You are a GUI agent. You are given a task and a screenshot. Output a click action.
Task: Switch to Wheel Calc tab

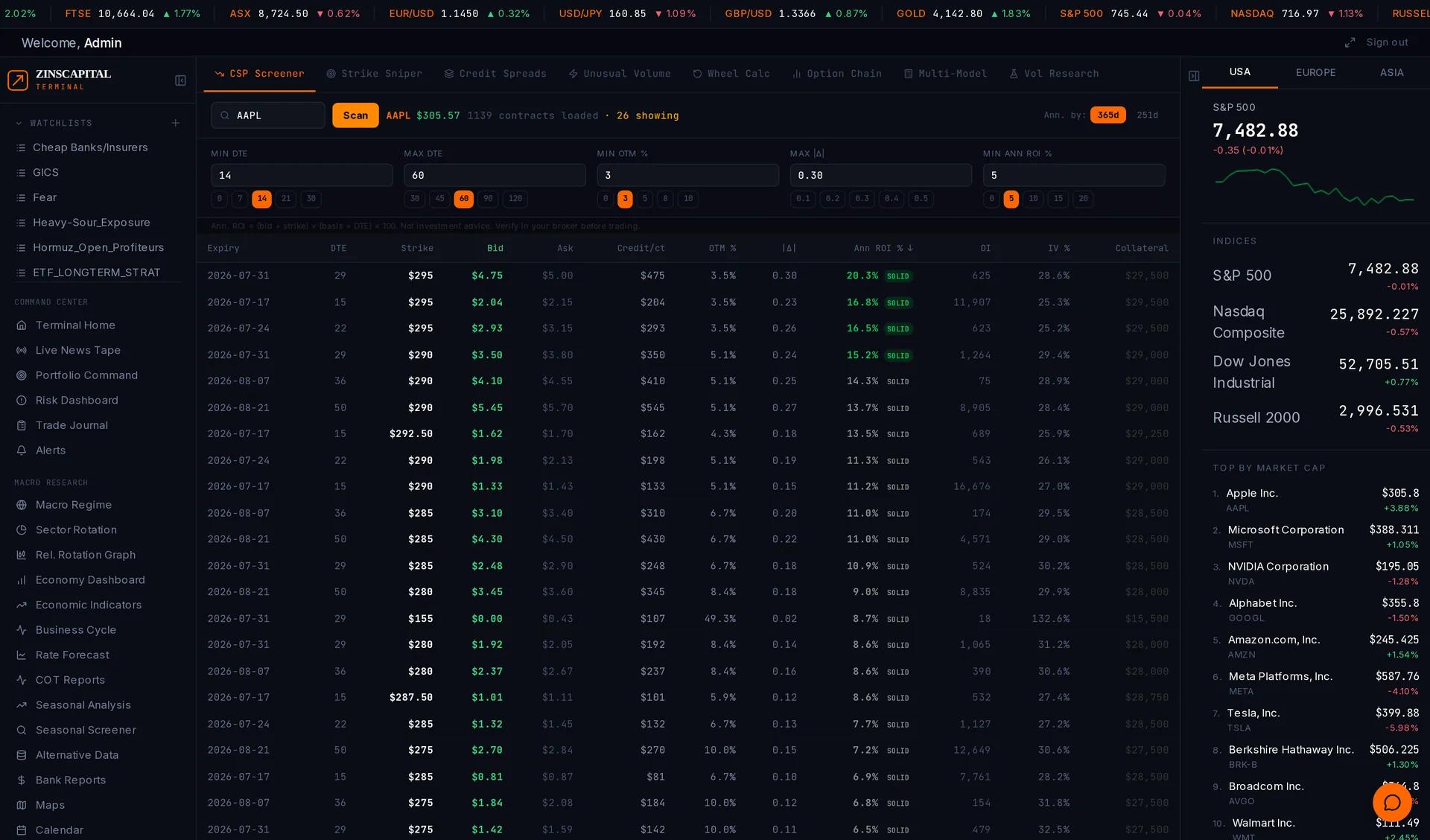(731, 74)
